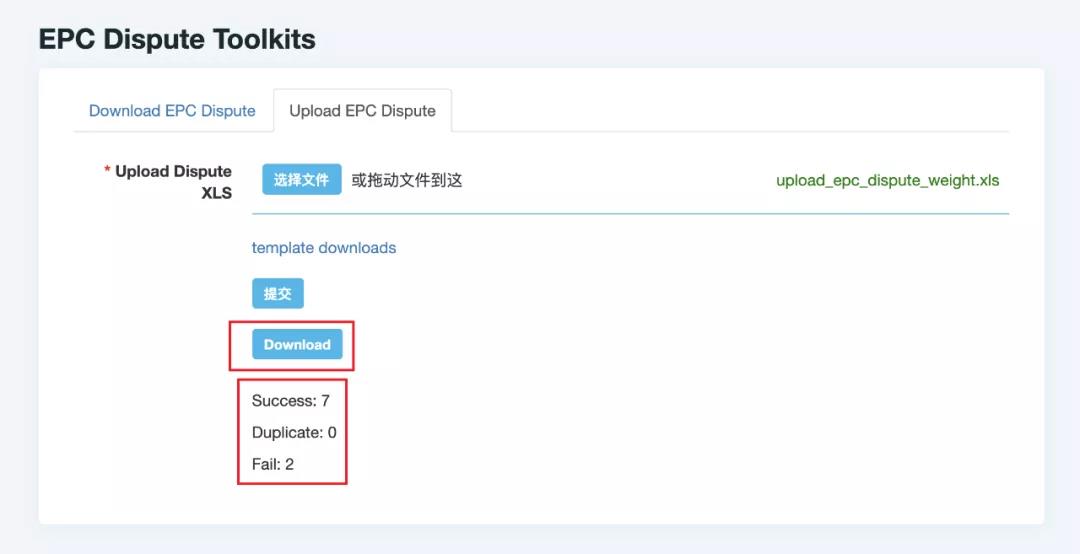Click the number 7 in the success count
The height and width of the screenshot is (554, 1080).
click(325, 401)
